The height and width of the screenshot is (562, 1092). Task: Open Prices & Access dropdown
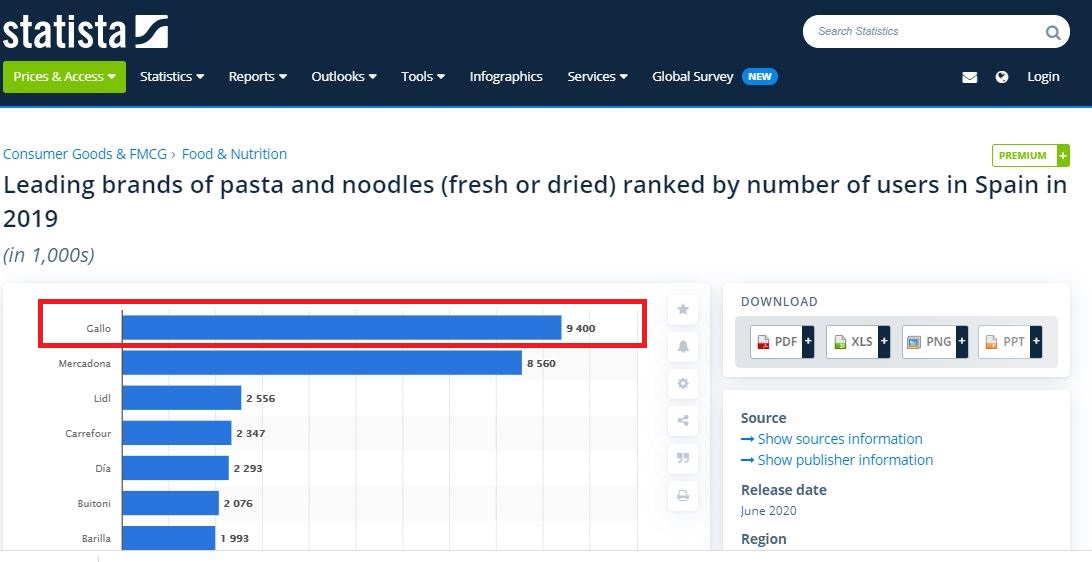coord(64,77)
